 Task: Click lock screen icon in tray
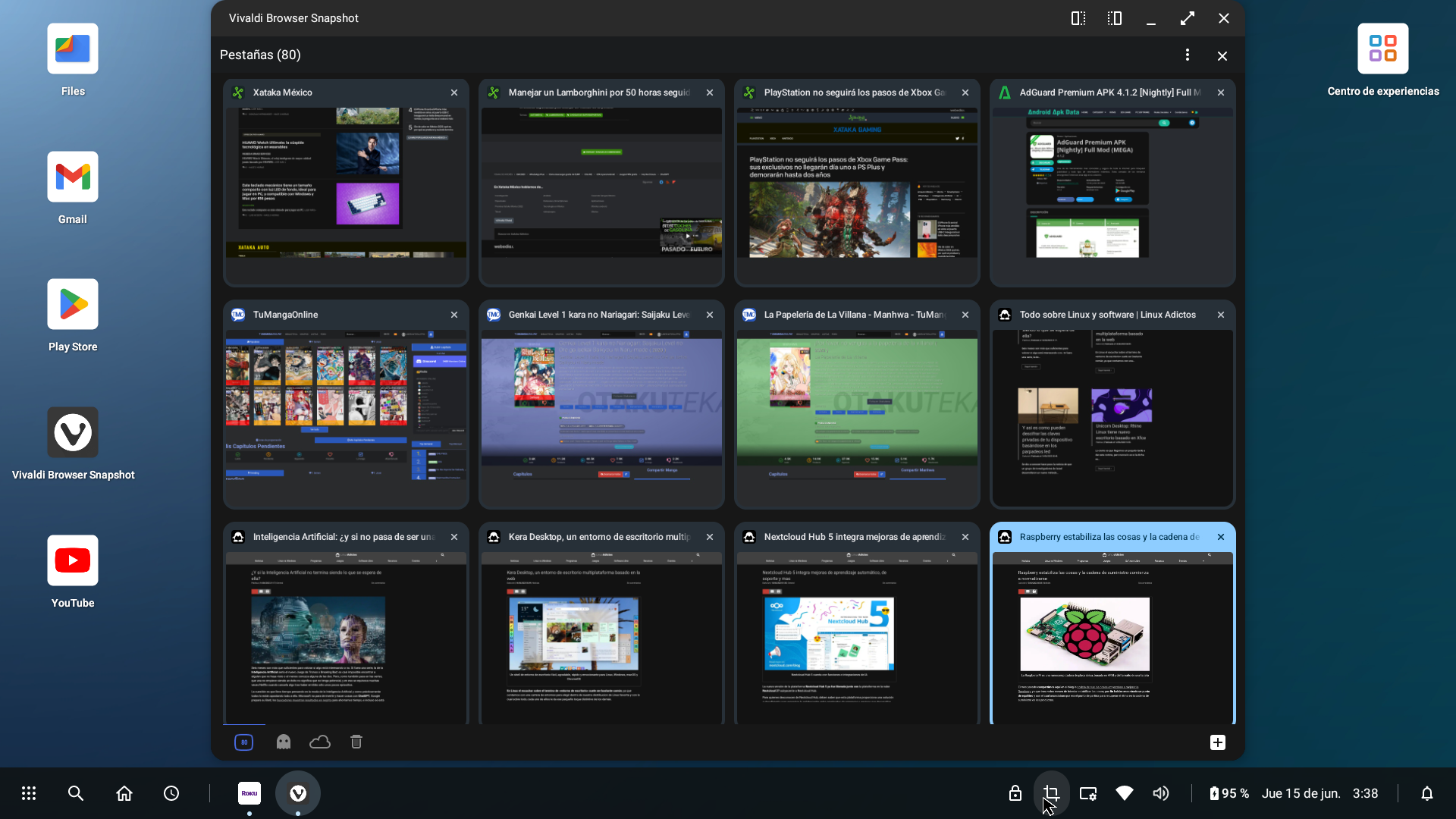pyautogui.click(x=1015, y=793)
